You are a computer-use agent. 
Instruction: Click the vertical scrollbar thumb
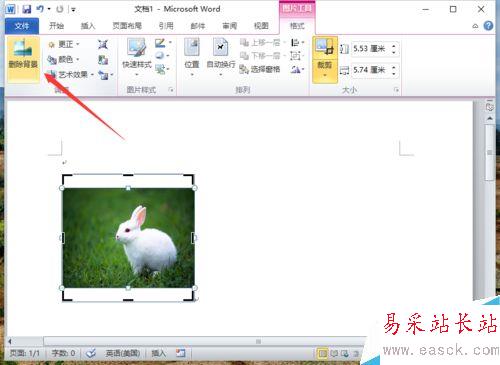489,153
